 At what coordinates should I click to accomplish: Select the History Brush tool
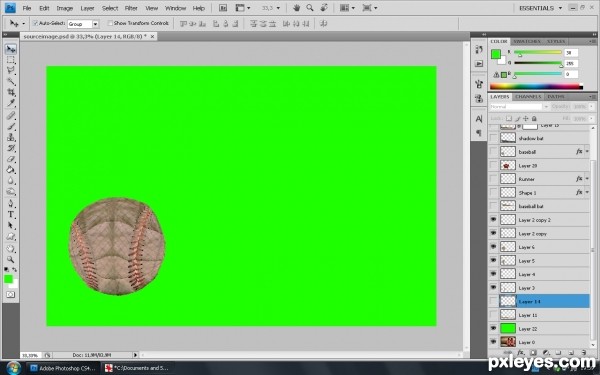(x=11, y=148)
